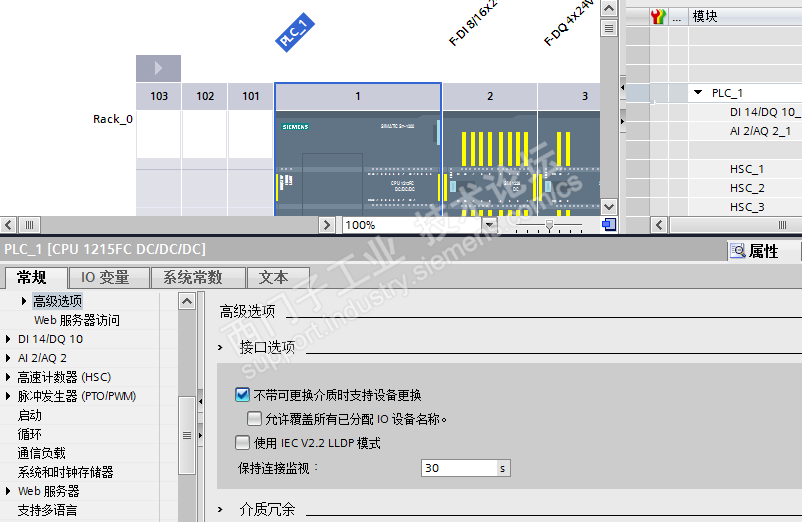Select 启动 in properties tree
802x522 pixels.
click(30, 415)
